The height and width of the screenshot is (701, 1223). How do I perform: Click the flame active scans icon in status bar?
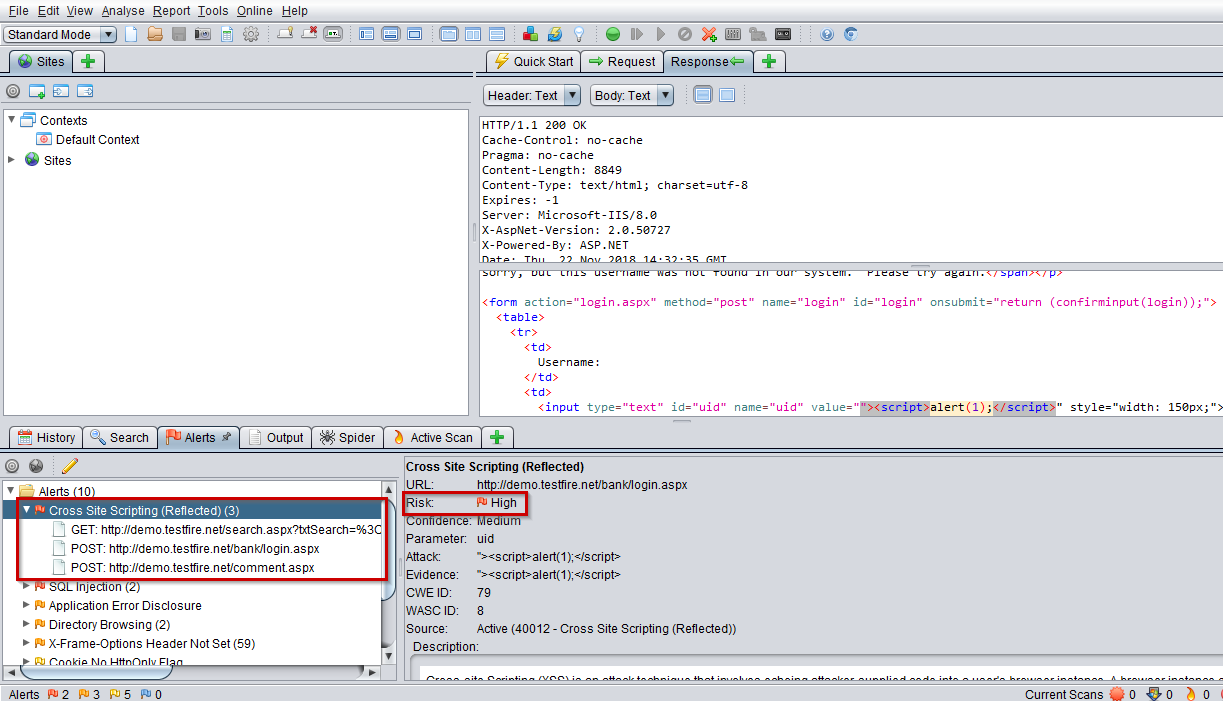1191,694
